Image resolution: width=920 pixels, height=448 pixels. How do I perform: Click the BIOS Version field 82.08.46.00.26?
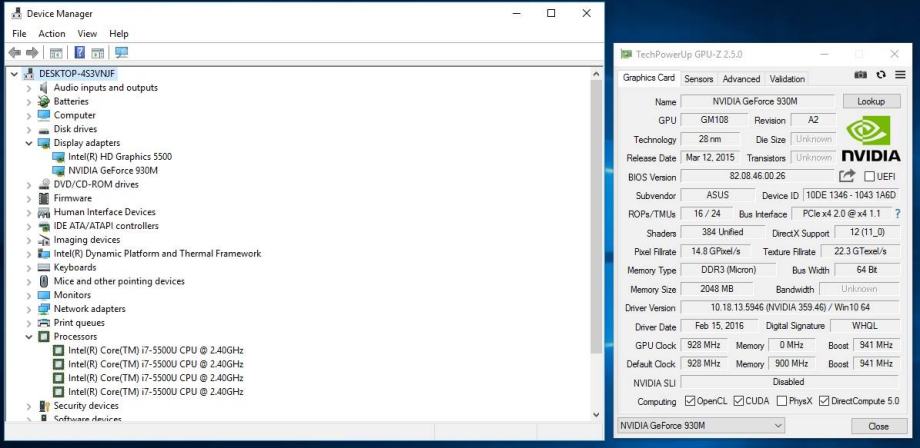757,176
